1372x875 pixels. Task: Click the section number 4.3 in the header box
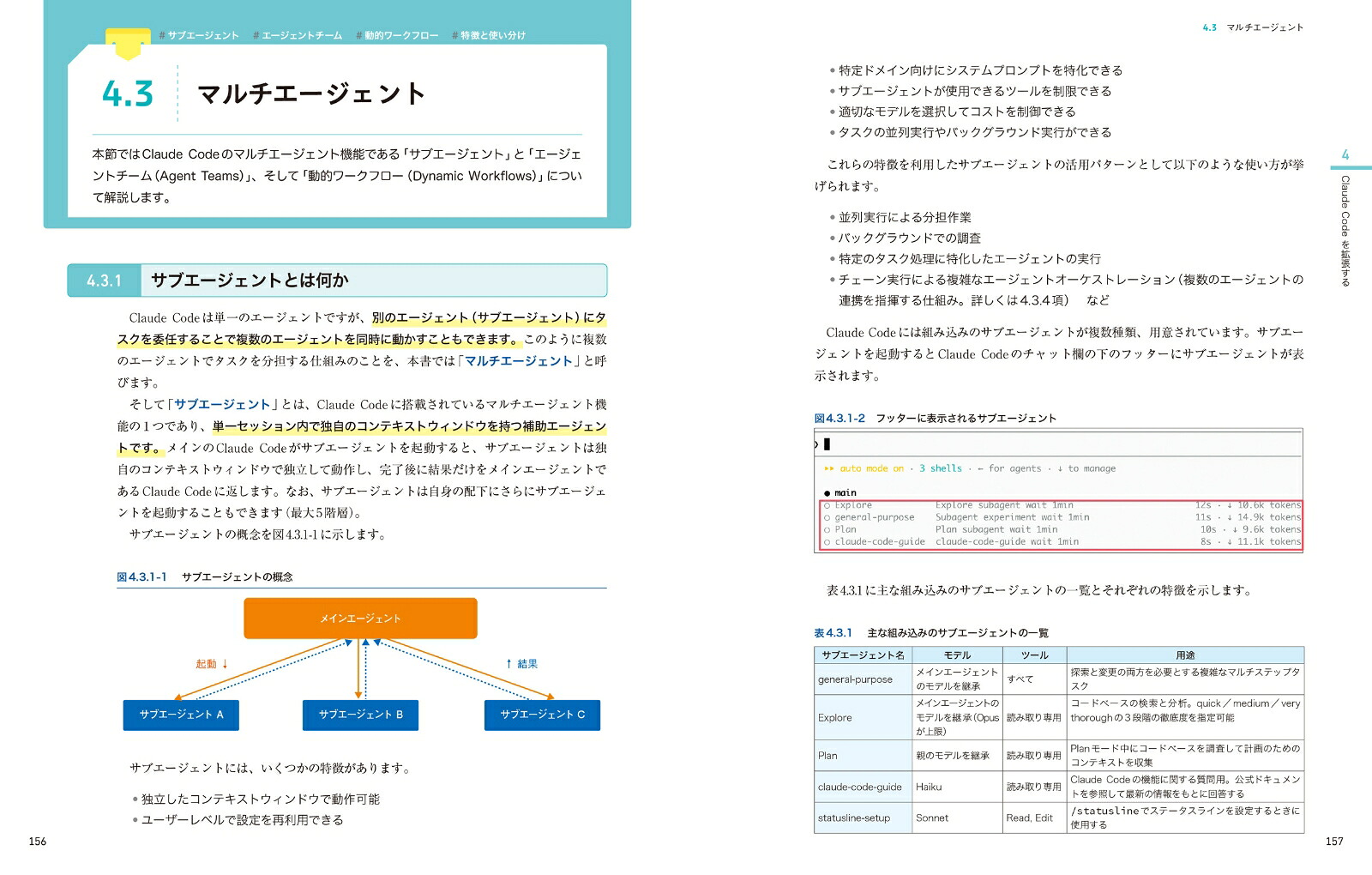coord(128,94)
